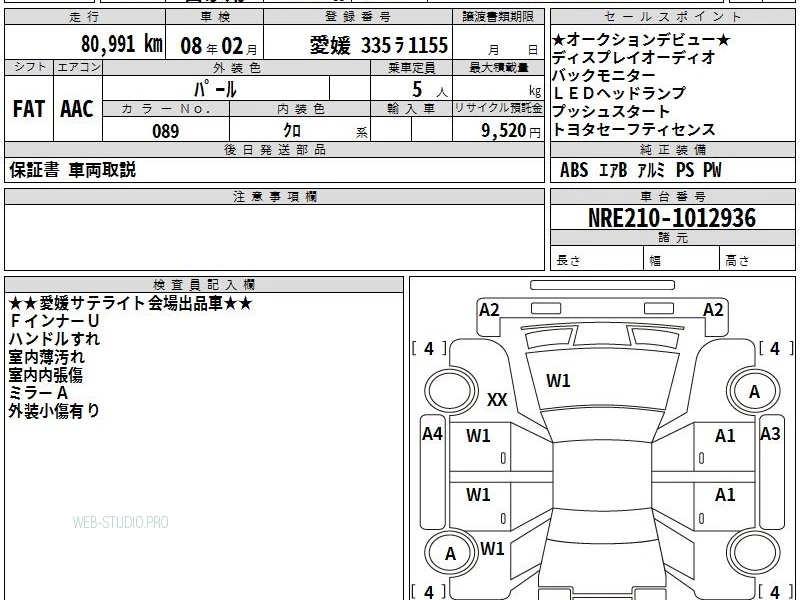Screen dimensions: 800x600
Task: Select プッシュスタート line
Action: (611, 111)
